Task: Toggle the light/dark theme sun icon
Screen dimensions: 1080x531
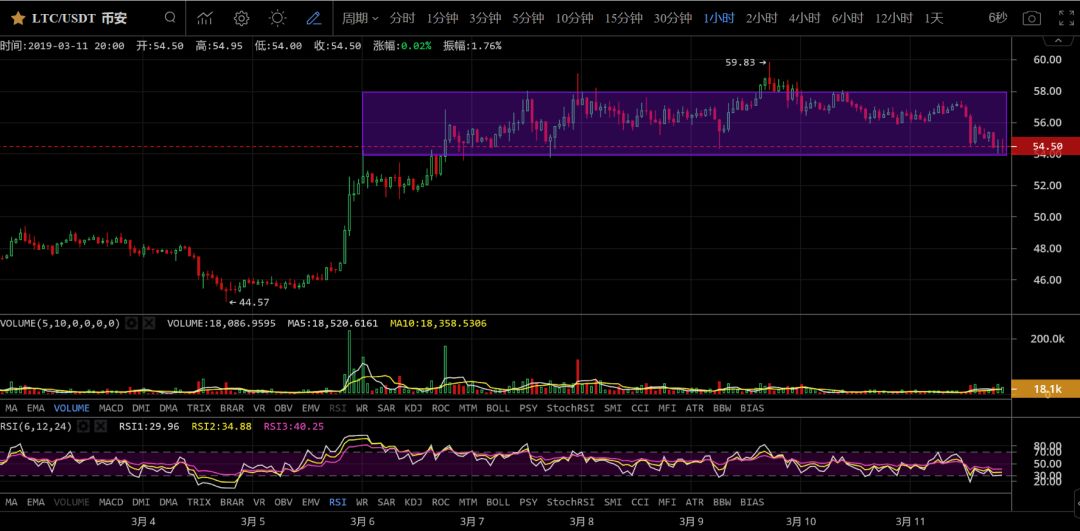Action: (277, 18)
